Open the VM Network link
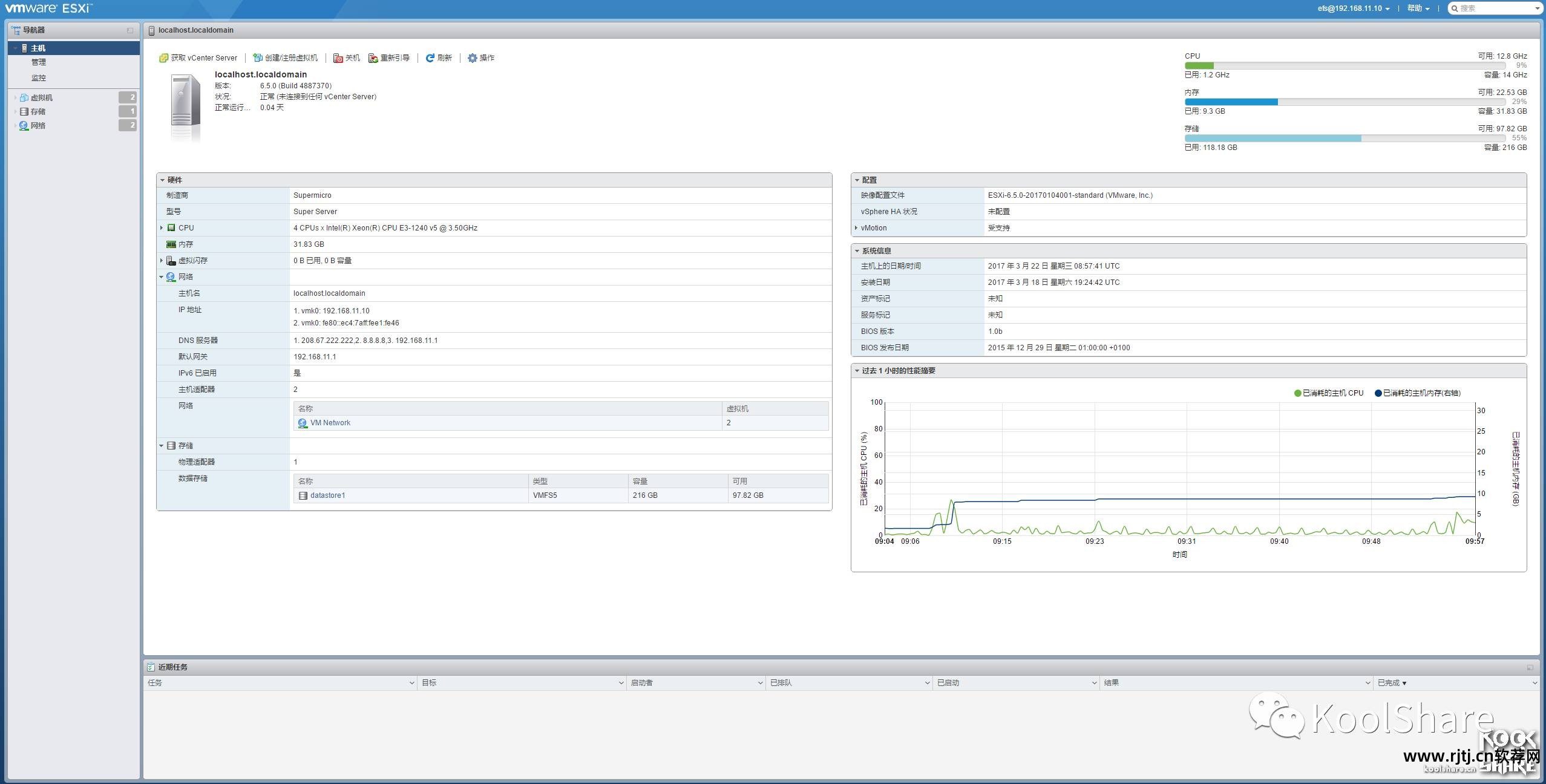This screenshot has height=784, width=1546. (x=330, y=423)
